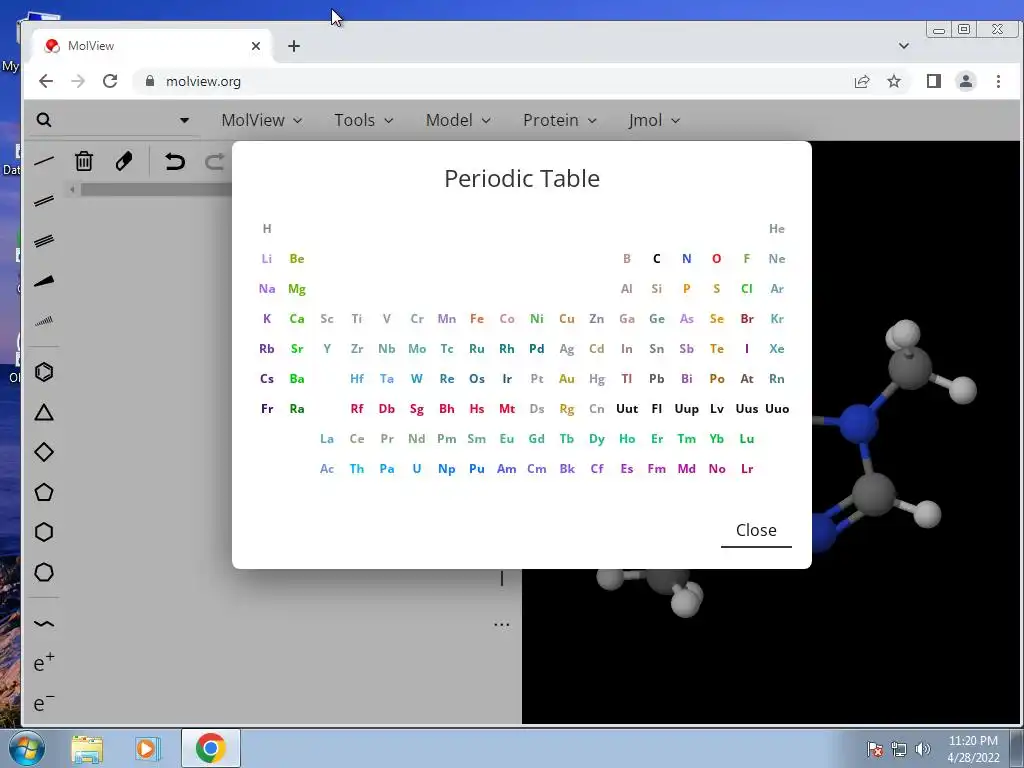The height and width of the screenshot is (768, 1024).
Task: Pick Nitrogen (N) in the periodic table
Action: tap(686, 259)
